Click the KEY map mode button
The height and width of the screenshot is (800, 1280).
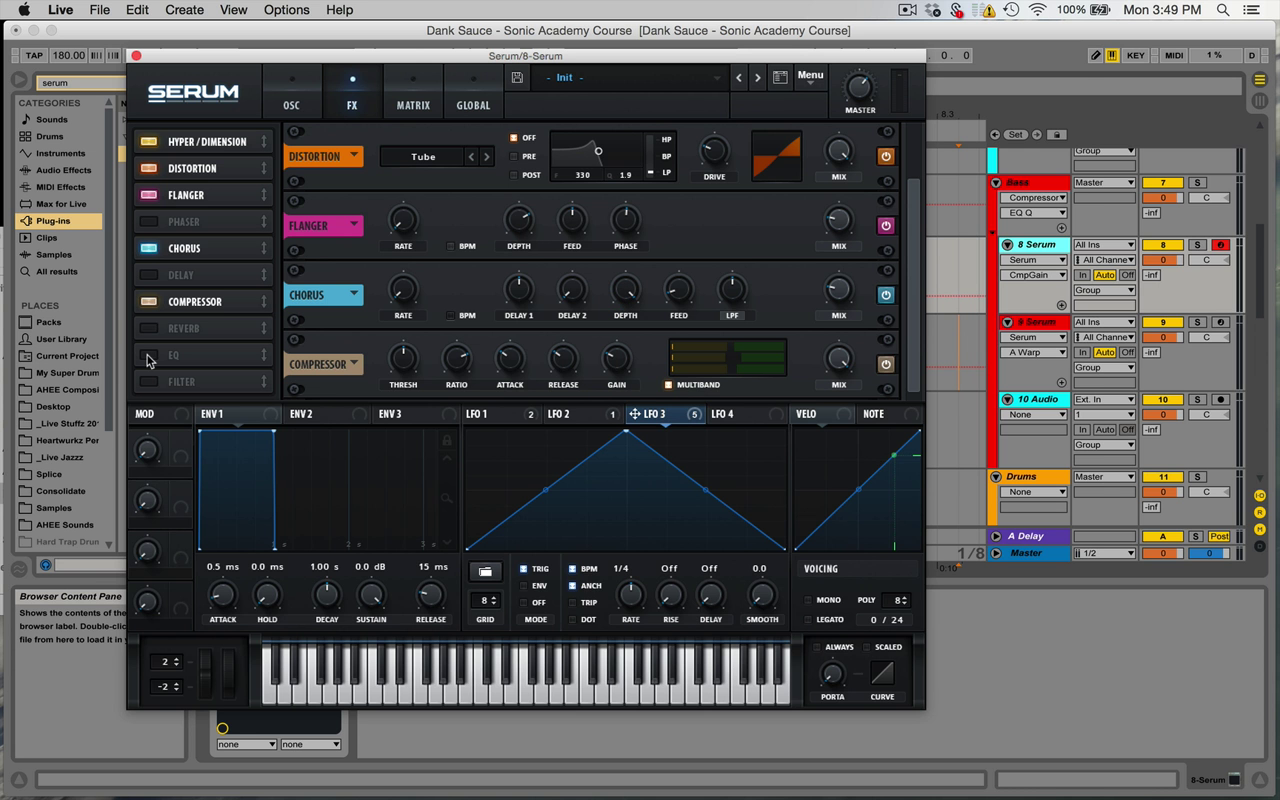click(1136, 56)
